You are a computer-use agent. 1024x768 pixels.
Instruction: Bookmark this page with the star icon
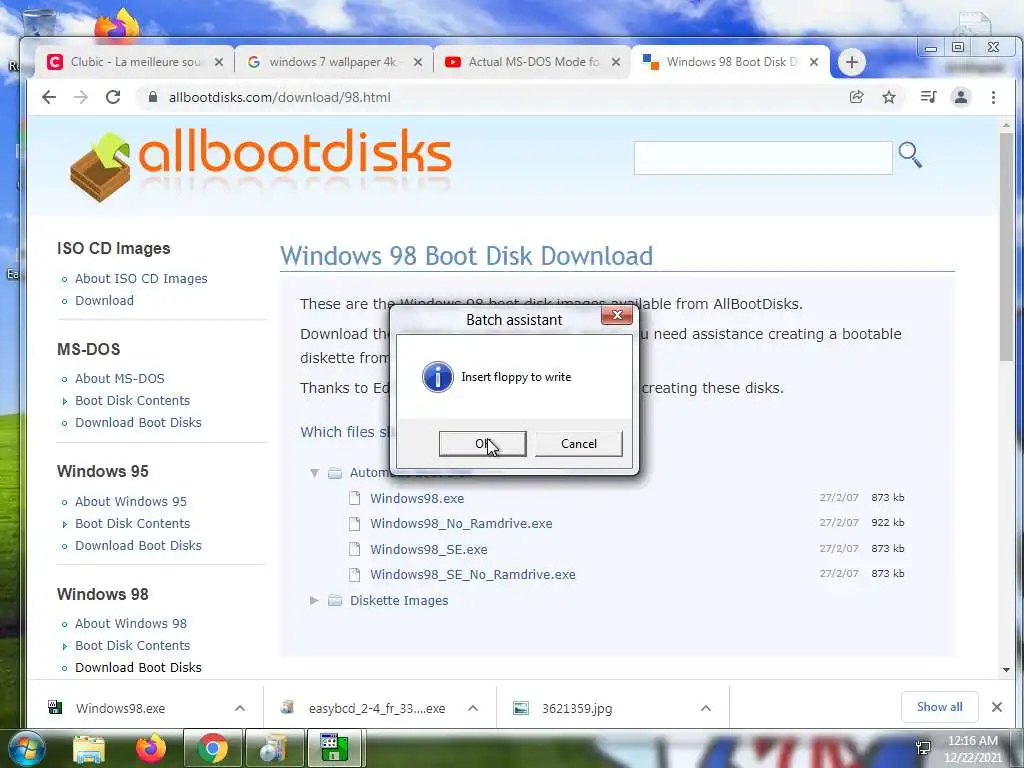click(x=889, y=97)
